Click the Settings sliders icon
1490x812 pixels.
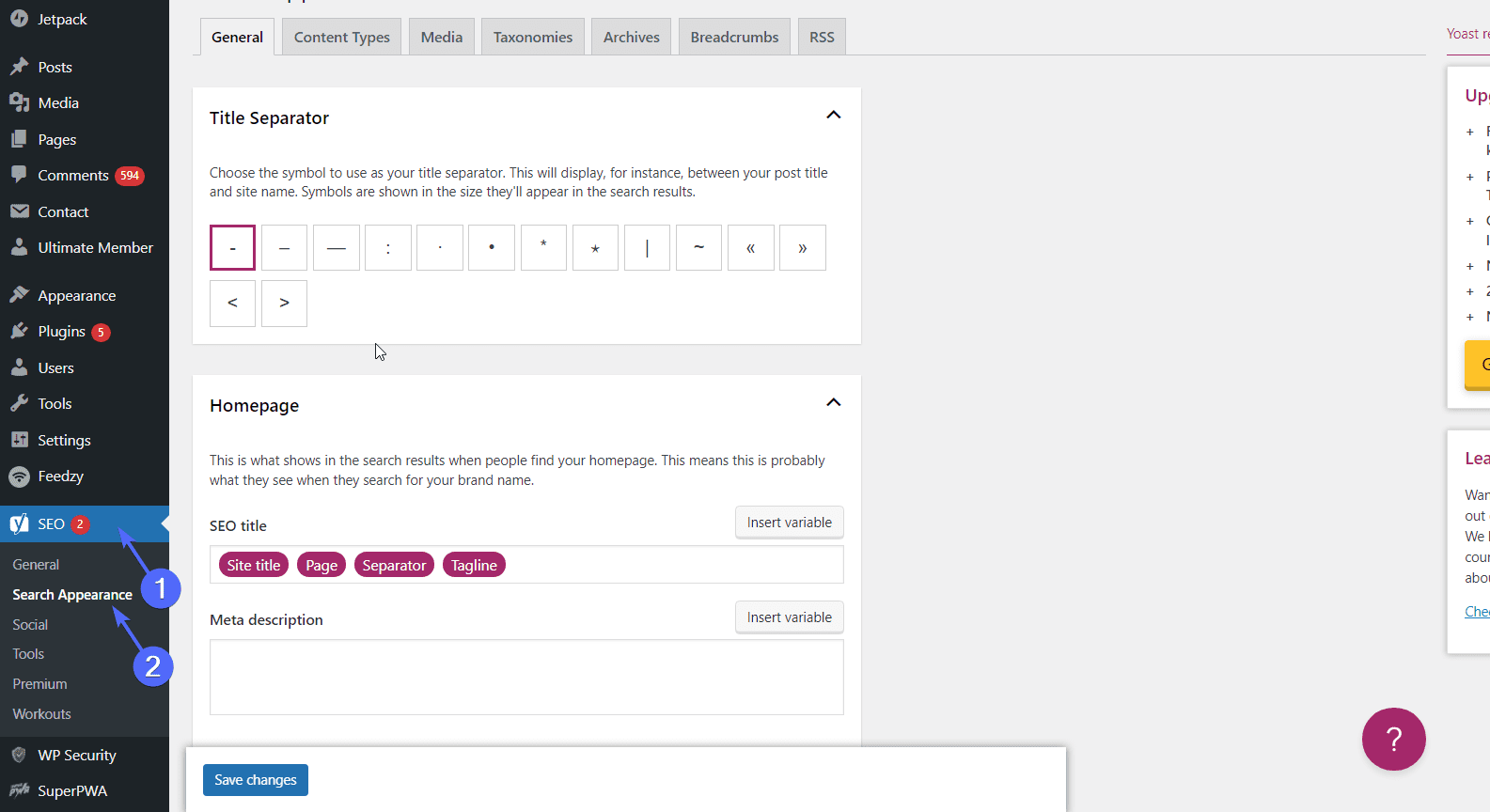coord(19,440)
